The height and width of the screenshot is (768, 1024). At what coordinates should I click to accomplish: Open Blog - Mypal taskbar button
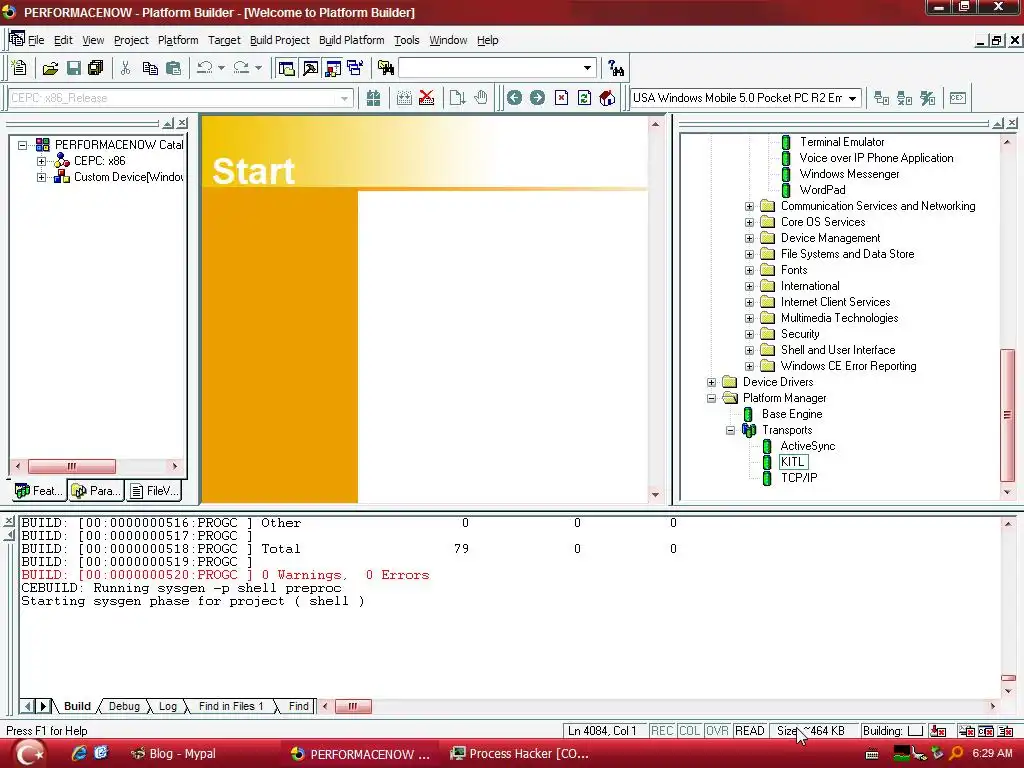[174, 754]
